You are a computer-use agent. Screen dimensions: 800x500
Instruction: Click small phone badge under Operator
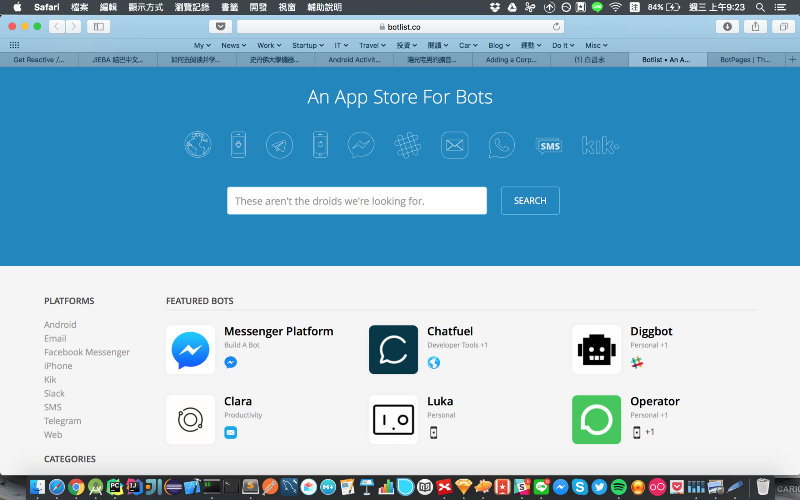pyautogui.click(x=637, y=432)
